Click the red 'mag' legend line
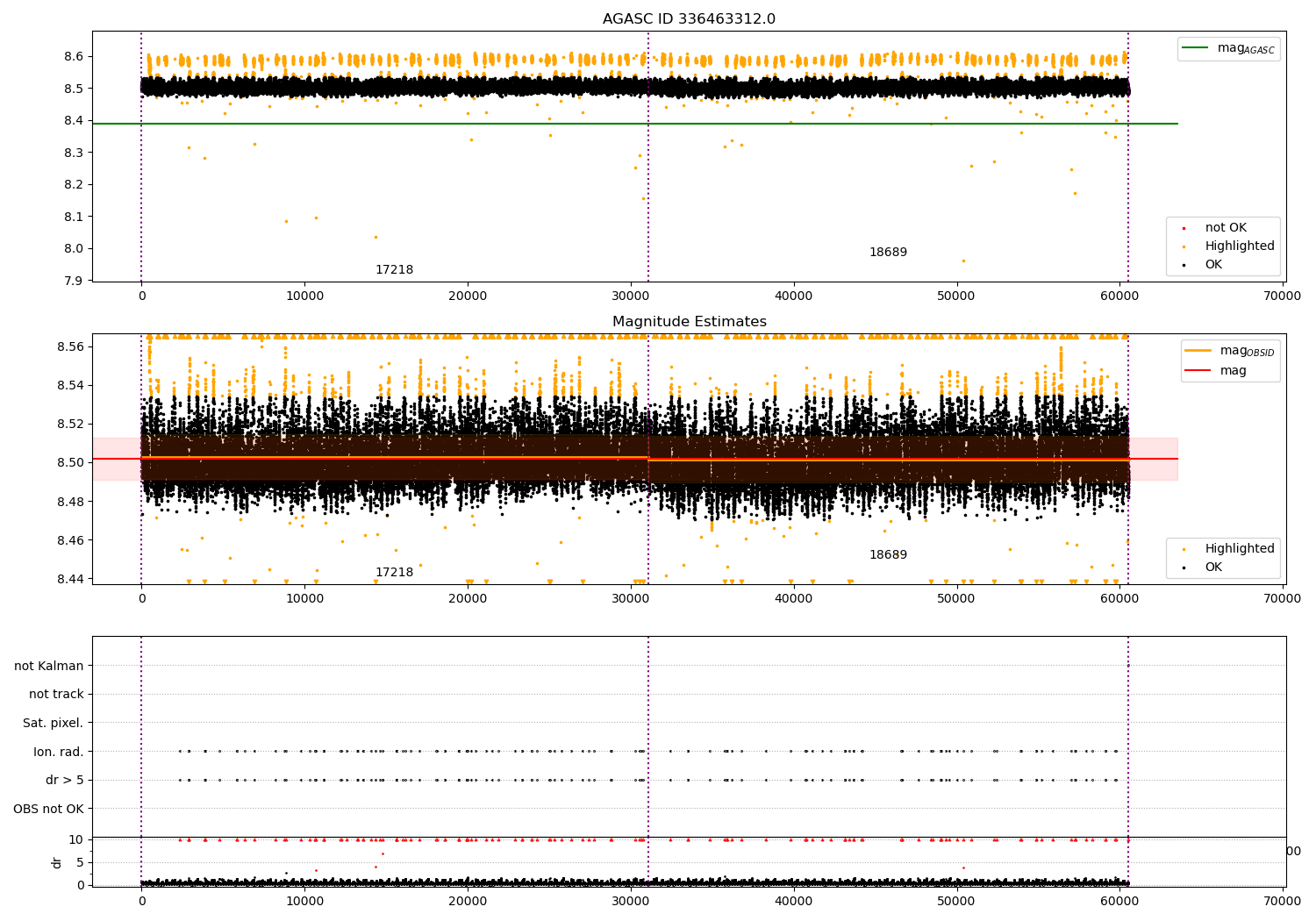1316x921 pixels. (1198, 371)
